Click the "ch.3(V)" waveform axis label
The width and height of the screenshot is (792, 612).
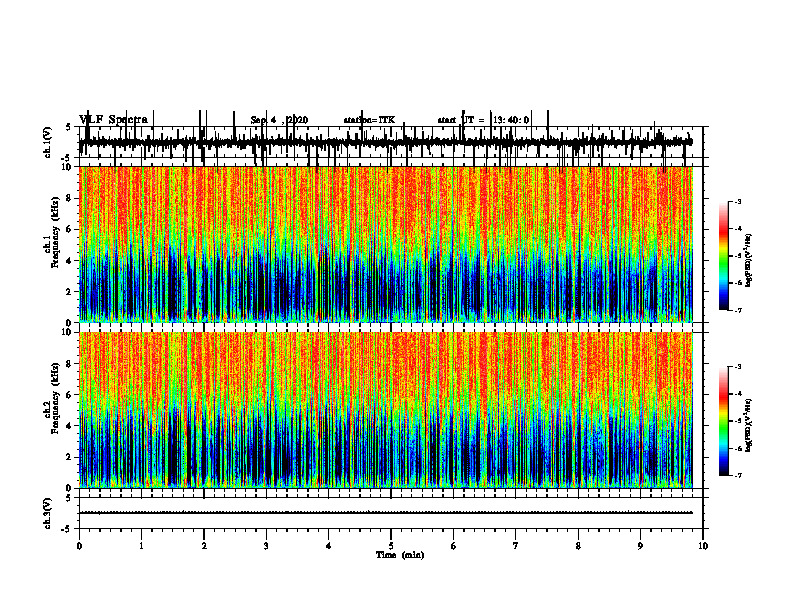coord(48,513)
